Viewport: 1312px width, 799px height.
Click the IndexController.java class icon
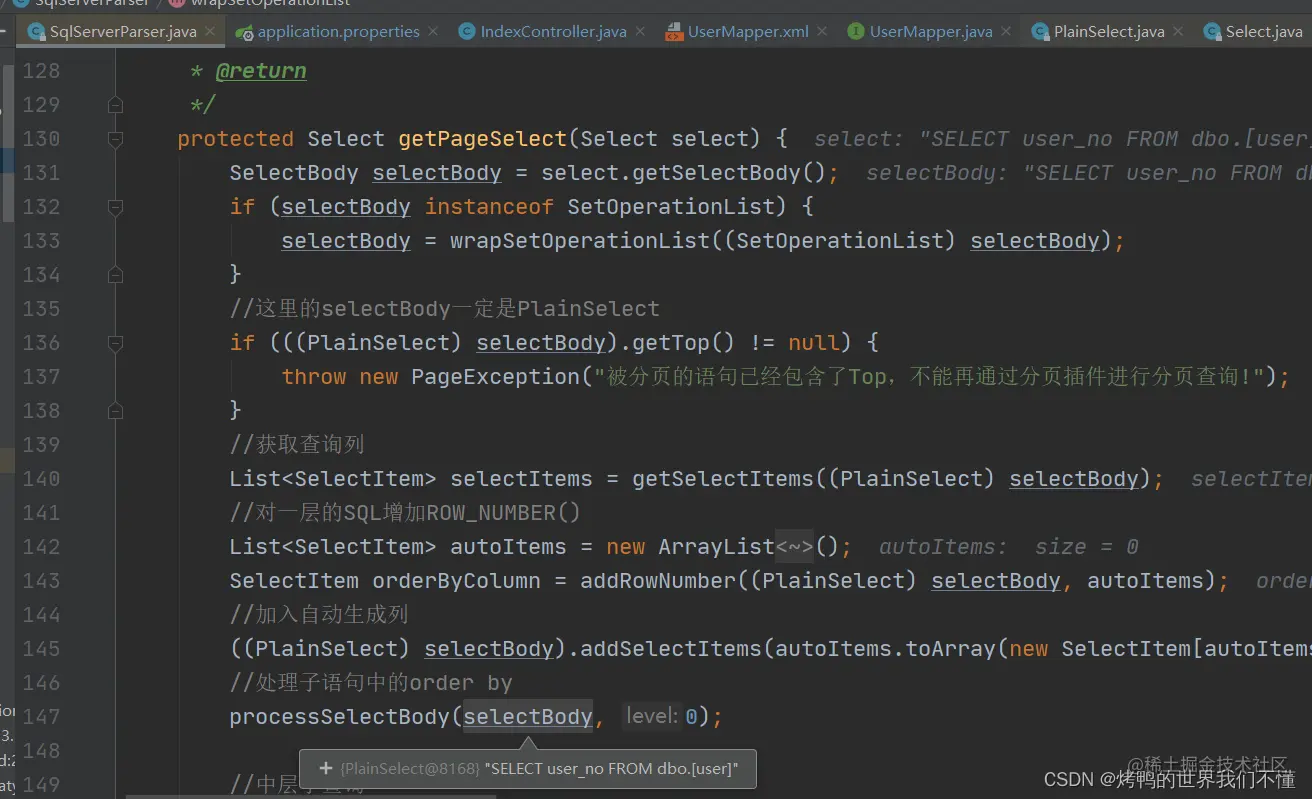pos(466,32)
